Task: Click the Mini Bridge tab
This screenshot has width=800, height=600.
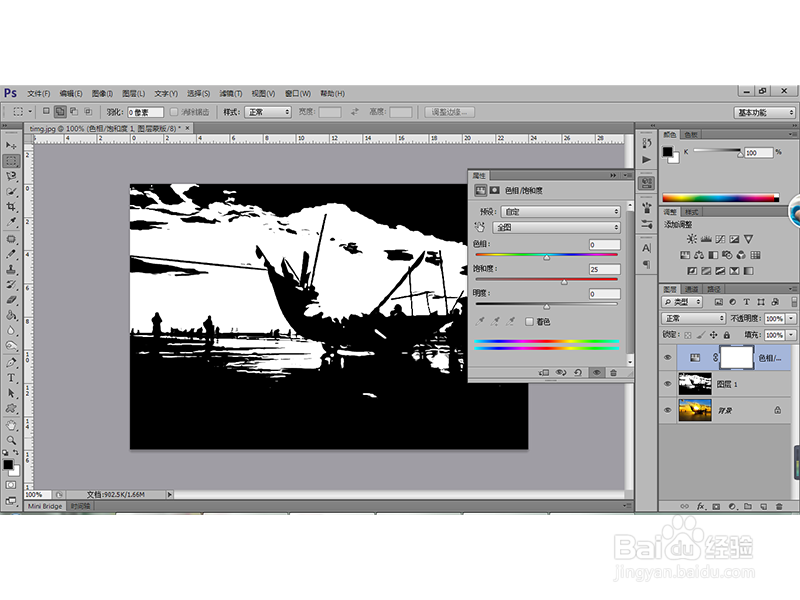Action: [45, 506]
